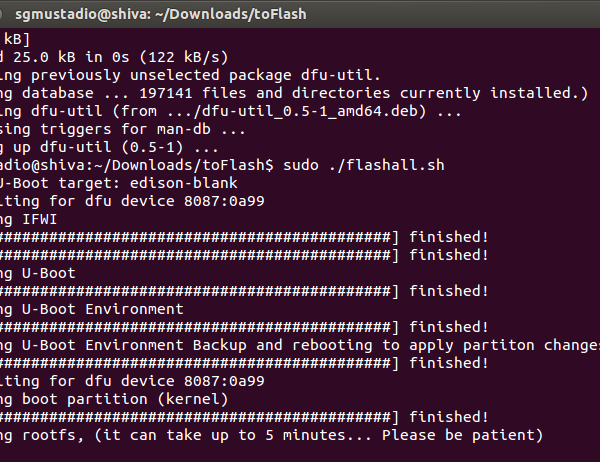
Task: Click first 'finished!' after IFWI progress bar
Action: click(449, 237)
